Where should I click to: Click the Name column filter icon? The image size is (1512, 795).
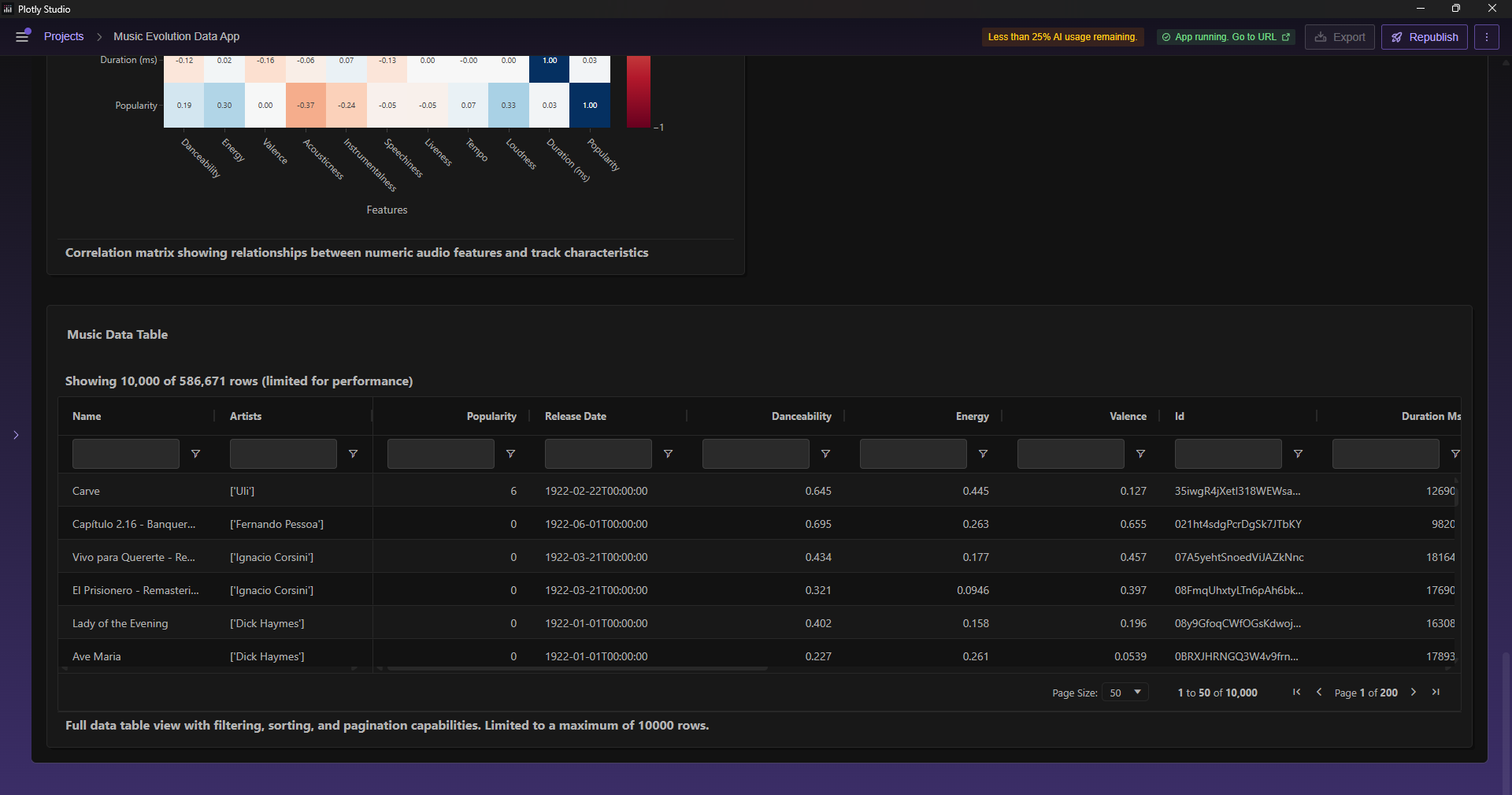pos(196,454)
